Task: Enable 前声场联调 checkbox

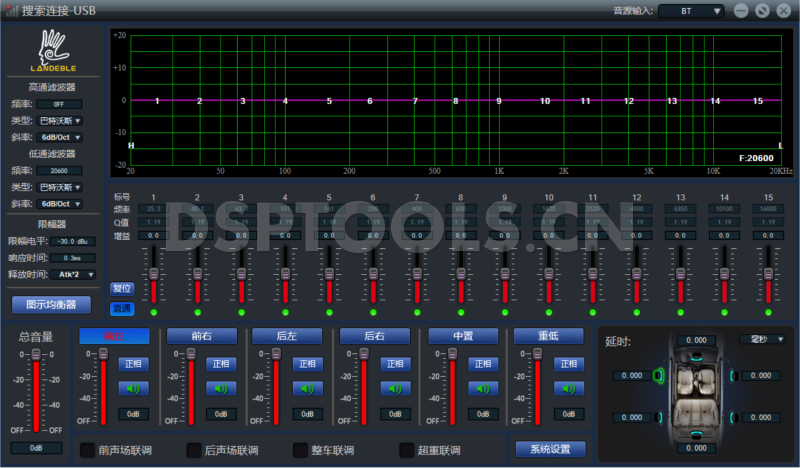Action: (x=88, y=450)
